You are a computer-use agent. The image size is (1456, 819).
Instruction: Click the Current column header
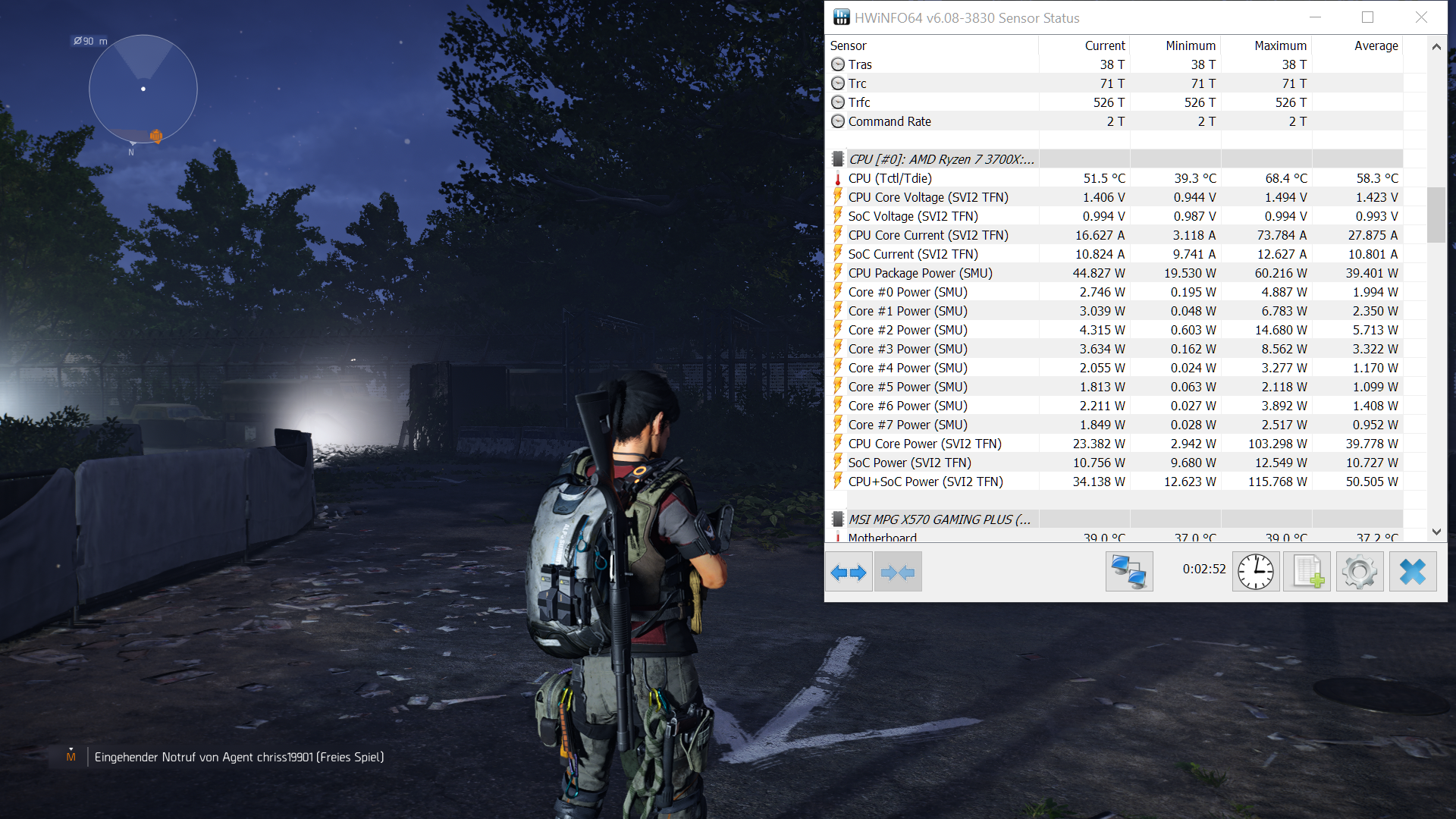pyautogui.click(x=1104, y=45)
